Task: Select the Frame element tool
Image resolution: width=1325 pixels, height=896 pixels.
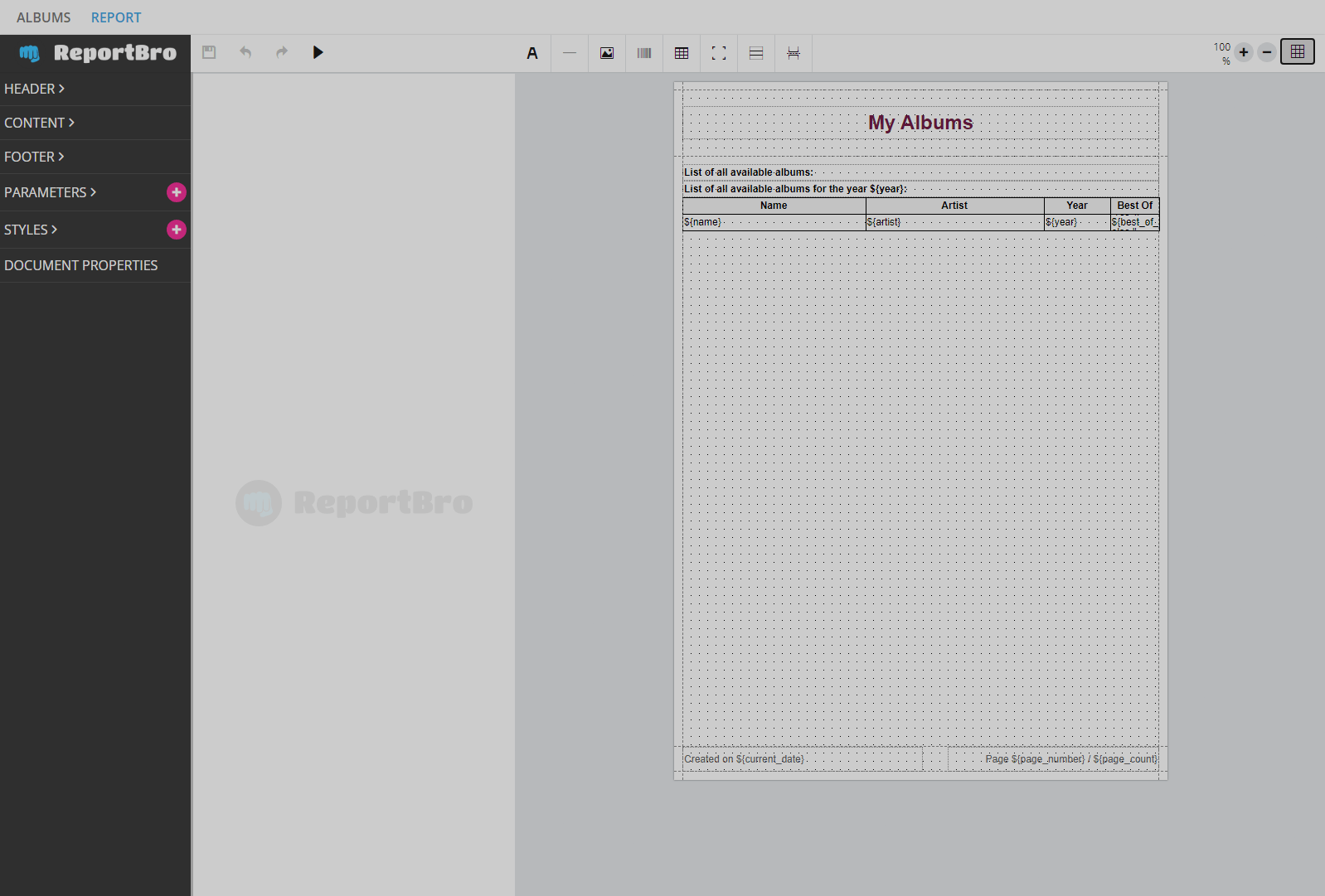Action: (x=719, y=53)
